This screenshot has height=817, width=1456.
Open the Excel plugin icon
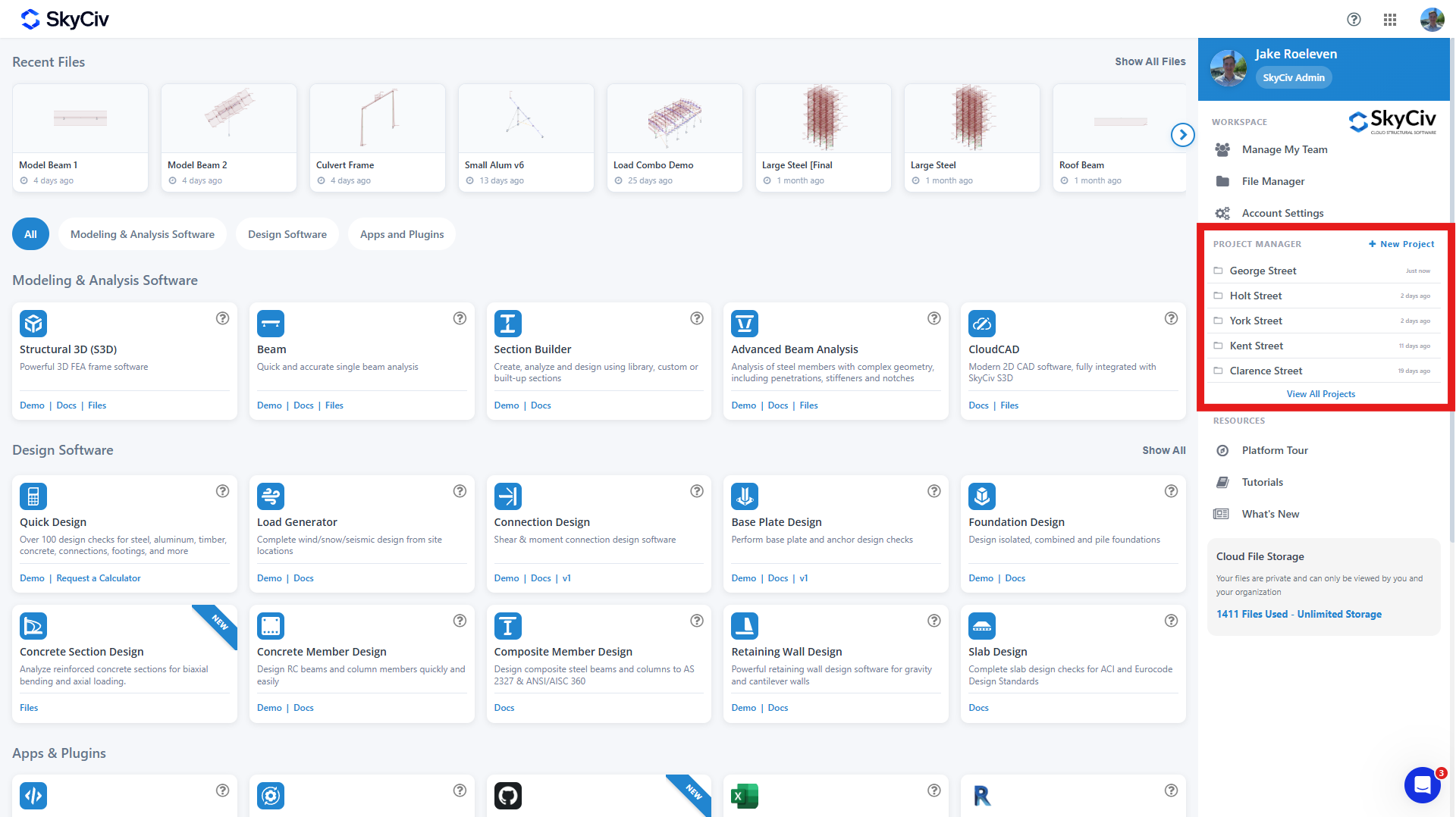(745, 796)
